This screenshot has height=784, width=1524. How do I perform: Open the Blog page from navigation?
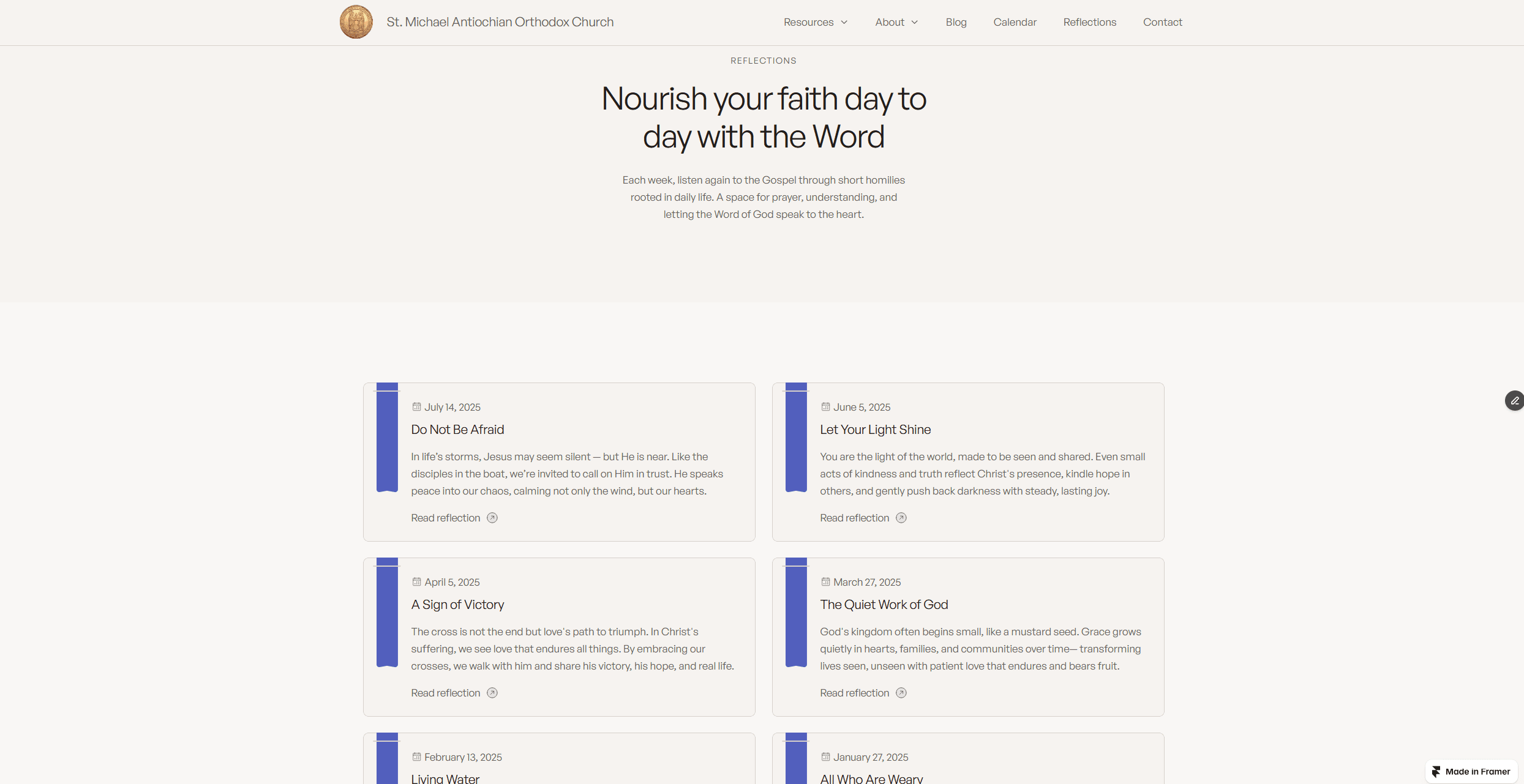point(956,22)
